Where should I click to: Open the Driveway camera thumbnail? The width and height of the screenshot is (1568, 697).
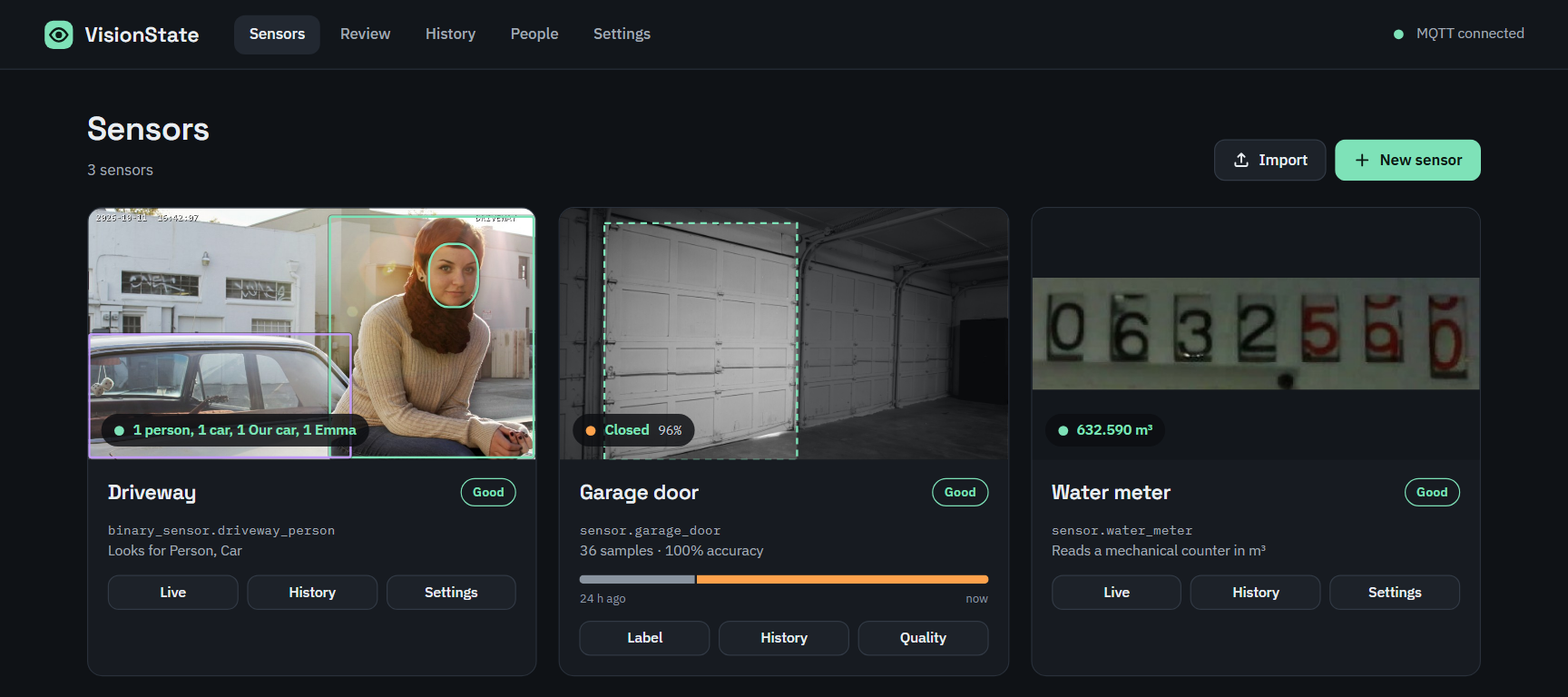coord(312,333)
